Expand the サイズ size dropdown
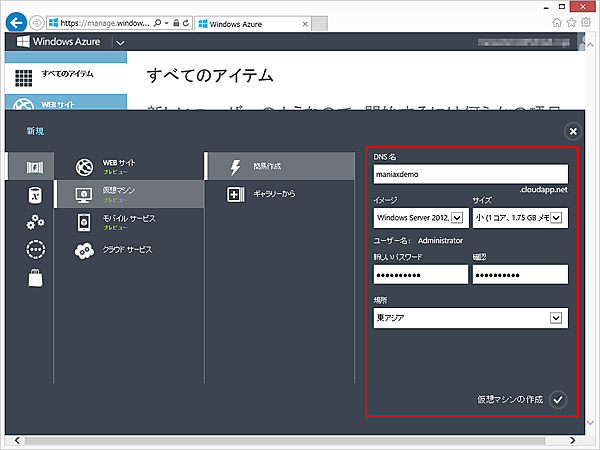Image resolution: width=600 pixels, height=450 pixels. click(519, 218)
